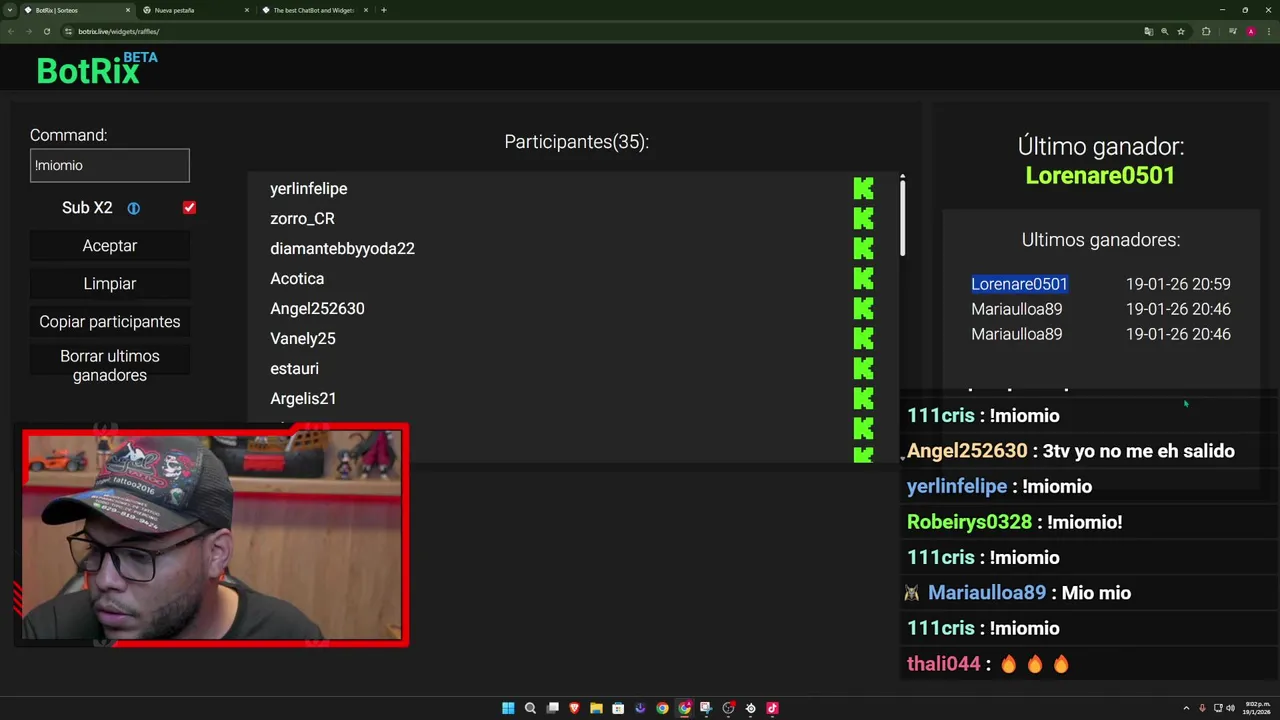Click Borrar ultimos ganadores button
This screenshot has width=1280, height=720.
tap(110, 365)
